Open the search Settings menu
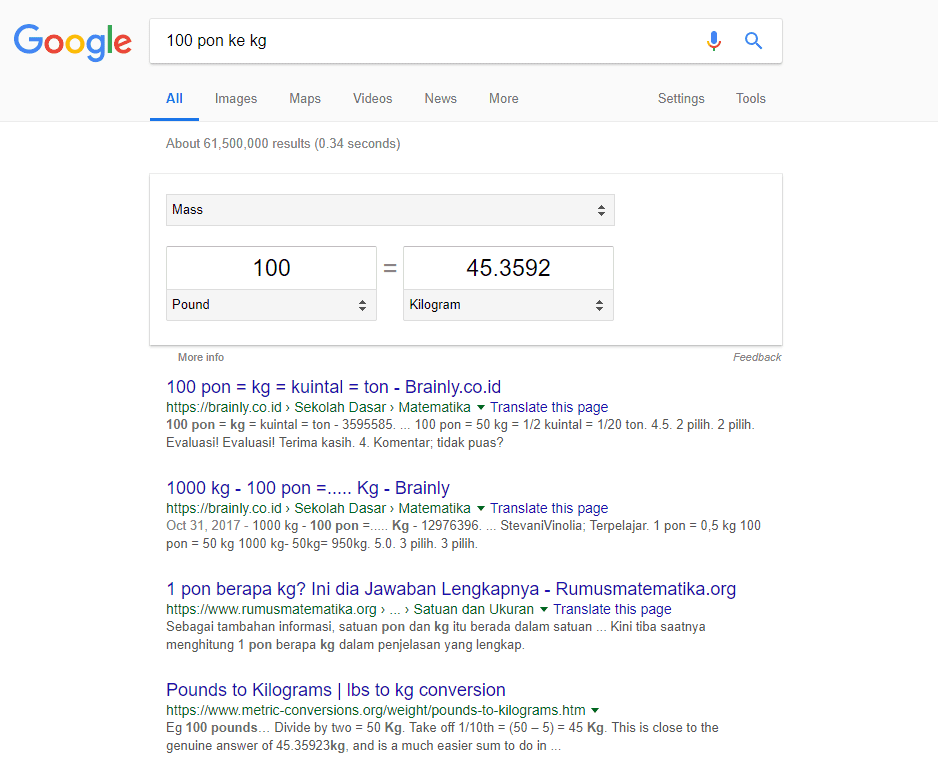 coord(681,99)
